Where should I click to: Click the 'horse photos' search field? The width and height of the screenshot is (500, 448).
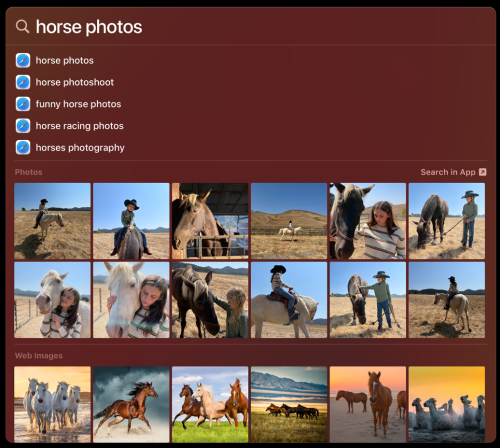[250, 26]
